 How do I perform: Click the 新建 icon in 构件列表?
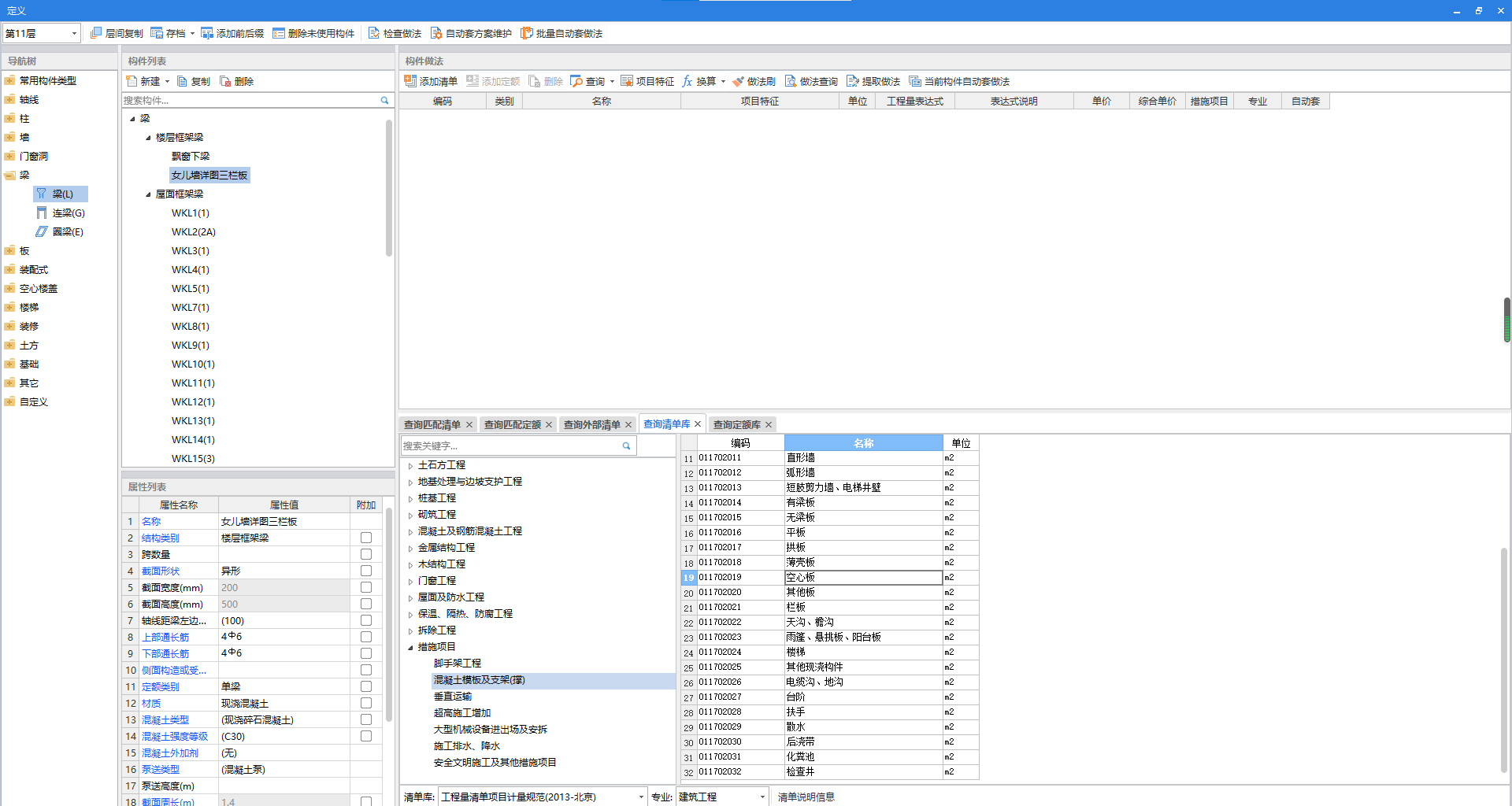point(132,81)
